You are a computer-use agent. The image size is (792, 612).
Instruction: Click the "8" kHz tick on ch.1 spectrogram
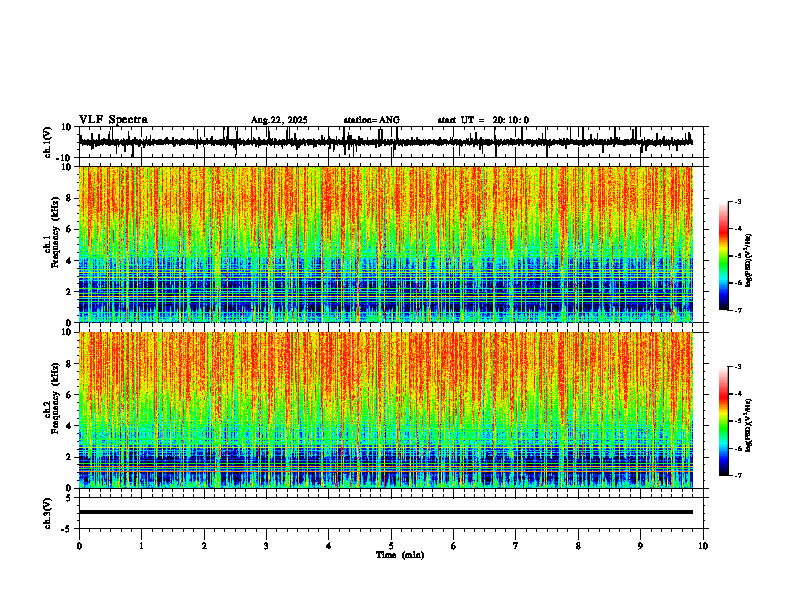(x=69, y=198)
